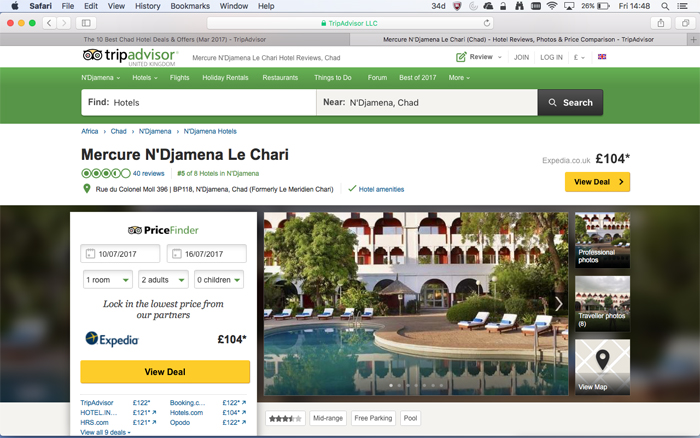Open the 40 reviews link
Image resolution: width=700 pixels, height=438 pixels.
148,173
